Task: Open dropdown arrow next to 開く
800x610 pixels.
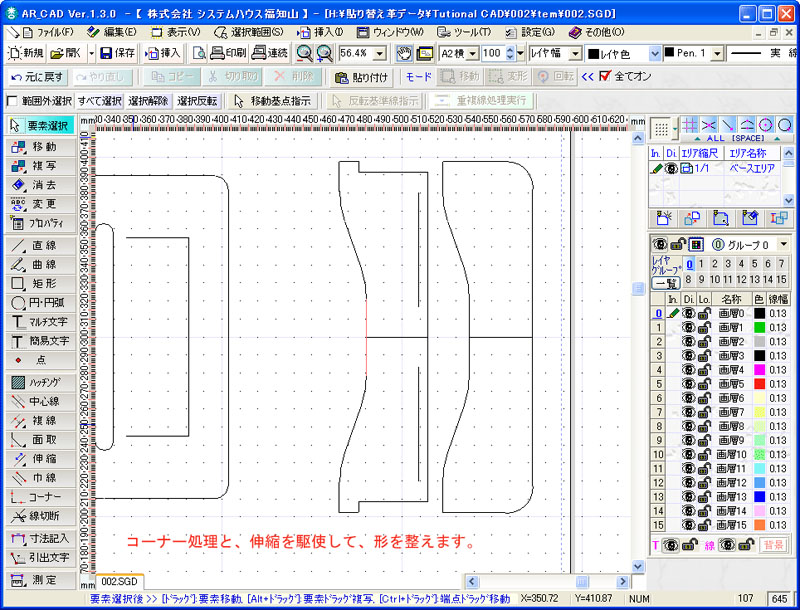Action: pyautogui.click(x=92, y=53)
